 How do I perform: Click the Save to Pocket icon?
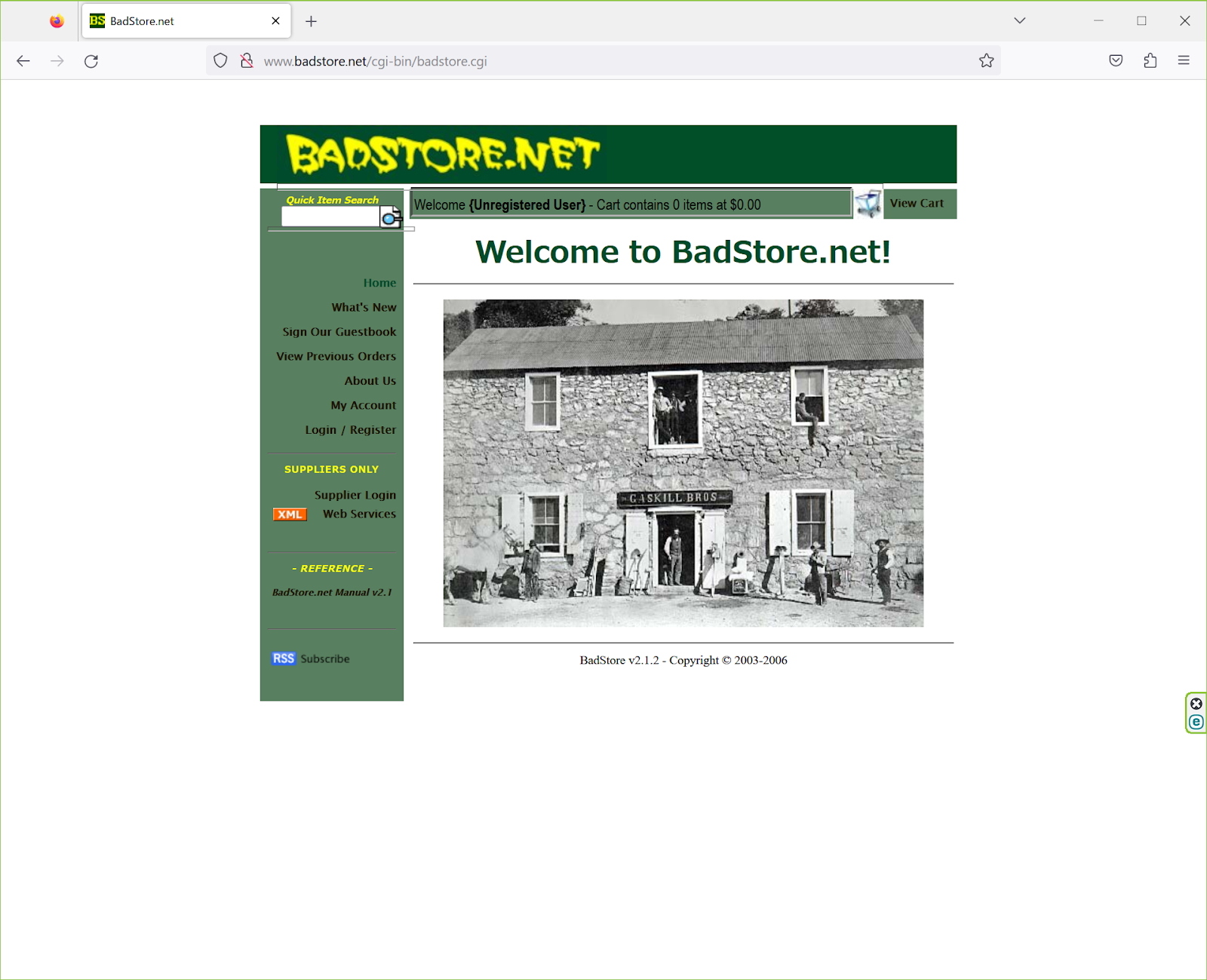pos(1116,60)
